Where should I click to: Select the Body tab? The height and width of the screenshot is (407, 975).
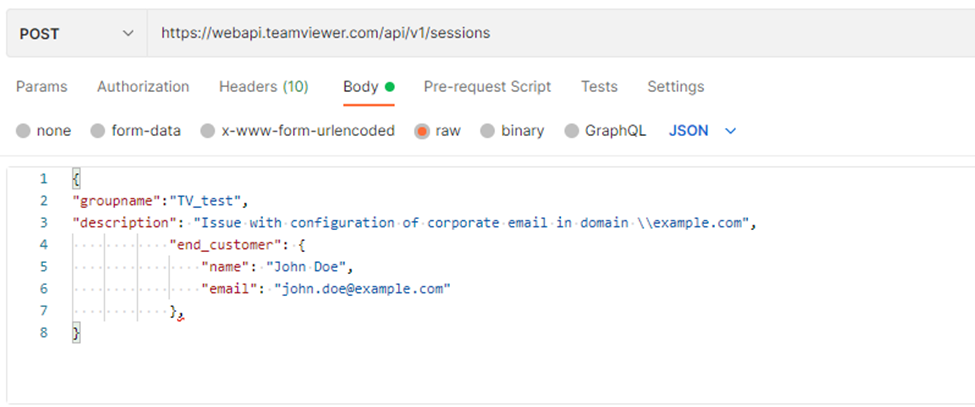(x=360, y=87)
